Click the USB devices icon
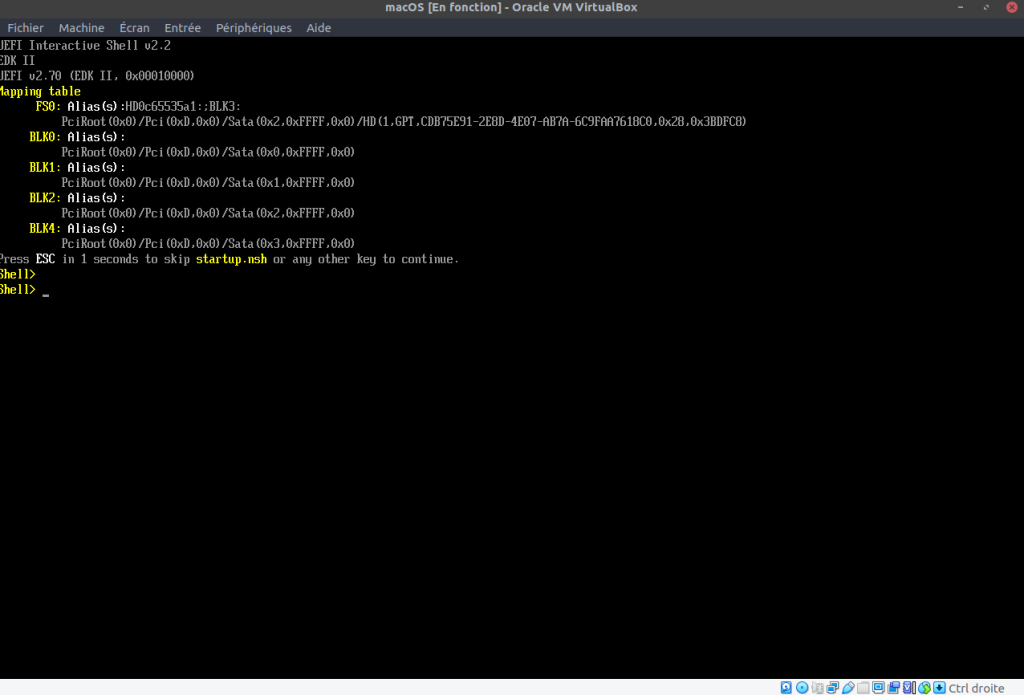Image resolution: width=1024 pixels, height=695 pixels. click(848, 687)
